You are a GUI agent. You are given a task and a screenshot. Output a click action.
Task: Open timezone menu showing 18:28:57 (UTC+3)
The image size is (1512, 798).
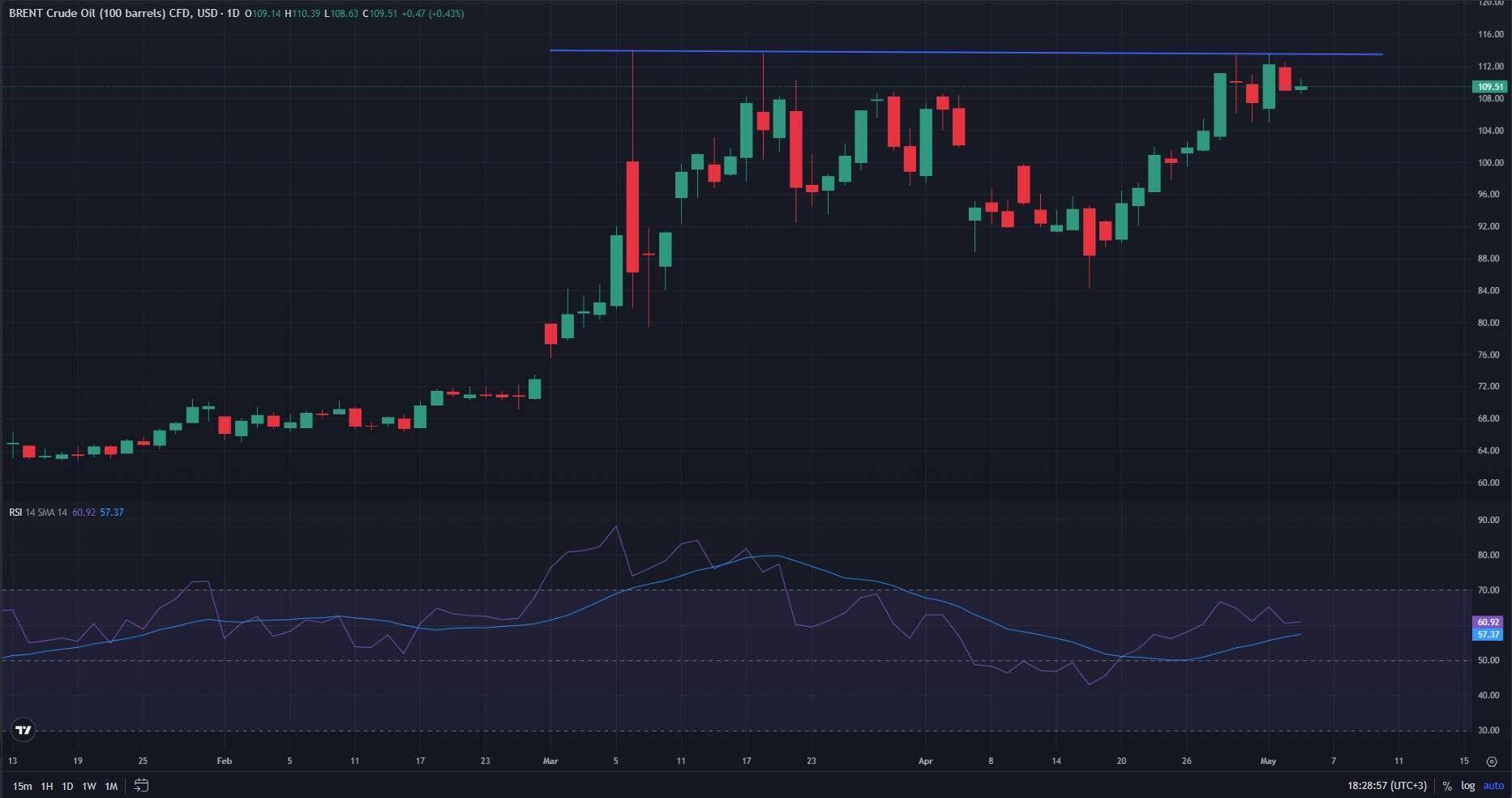1387,786
